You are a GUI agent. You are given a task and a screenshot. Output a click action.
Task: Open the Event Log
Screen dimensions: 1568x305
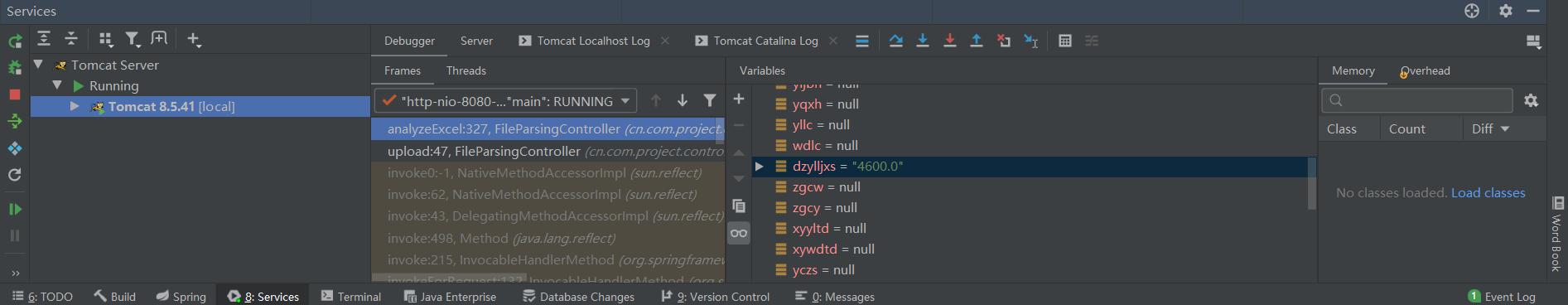tap(1501, 297)
